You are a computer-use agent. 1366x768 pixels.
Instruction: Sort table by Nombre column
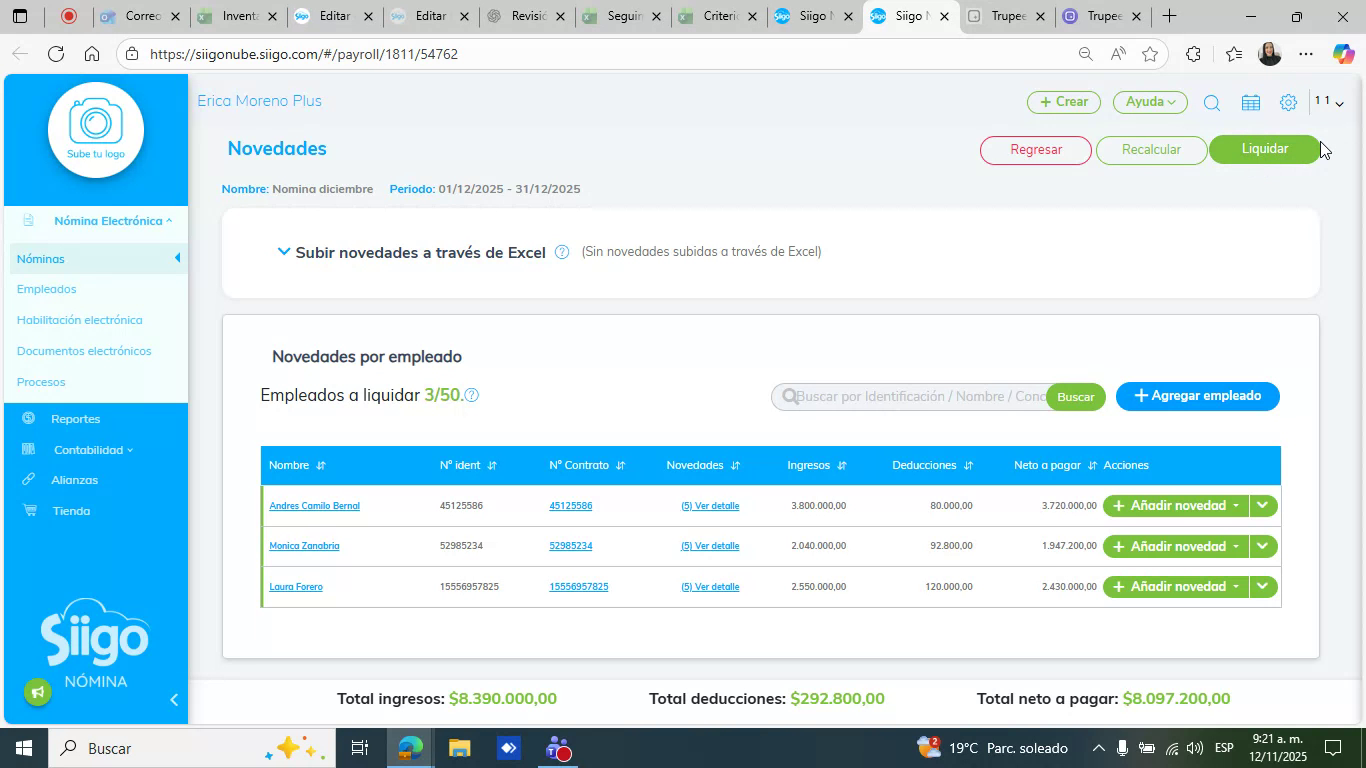321,466
